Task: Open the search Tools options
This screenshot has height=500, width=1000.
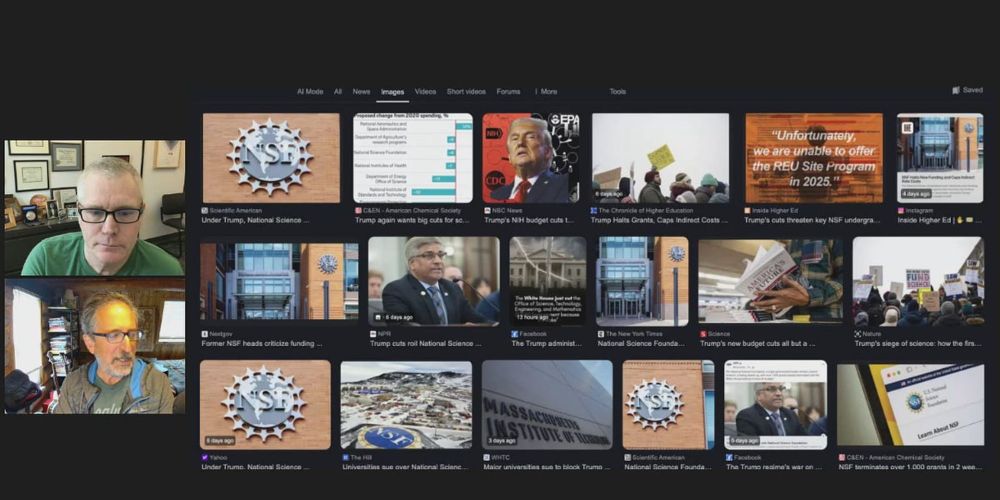Action: 617,92
